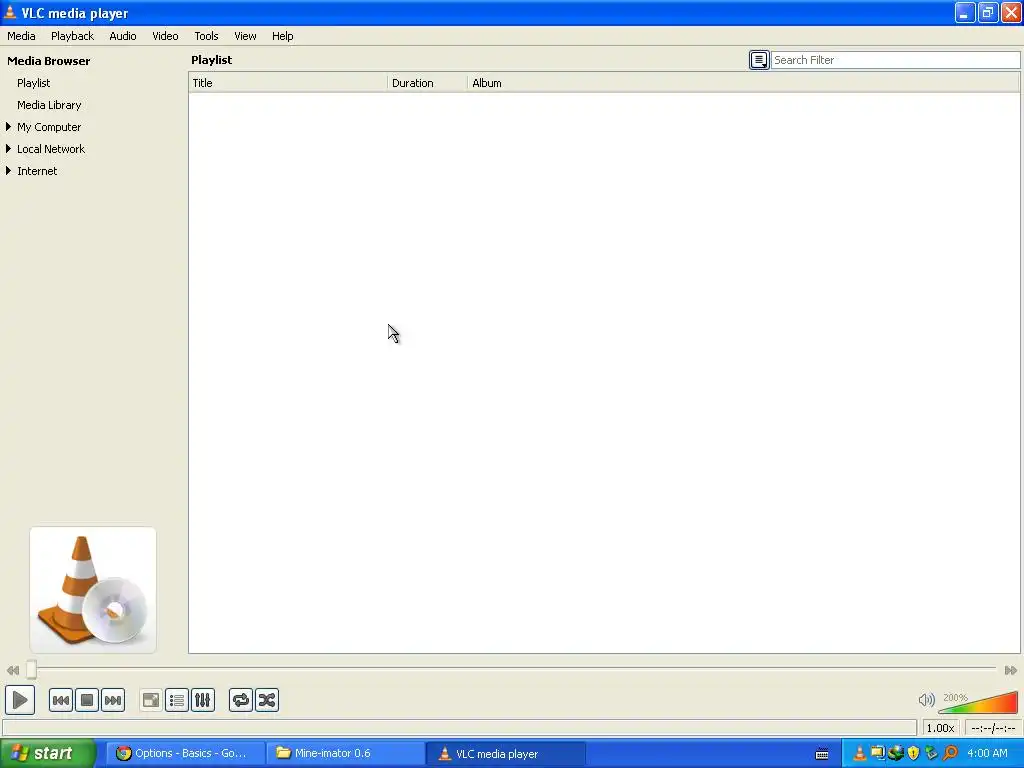Open the Video menu

(x=165, y=36)
